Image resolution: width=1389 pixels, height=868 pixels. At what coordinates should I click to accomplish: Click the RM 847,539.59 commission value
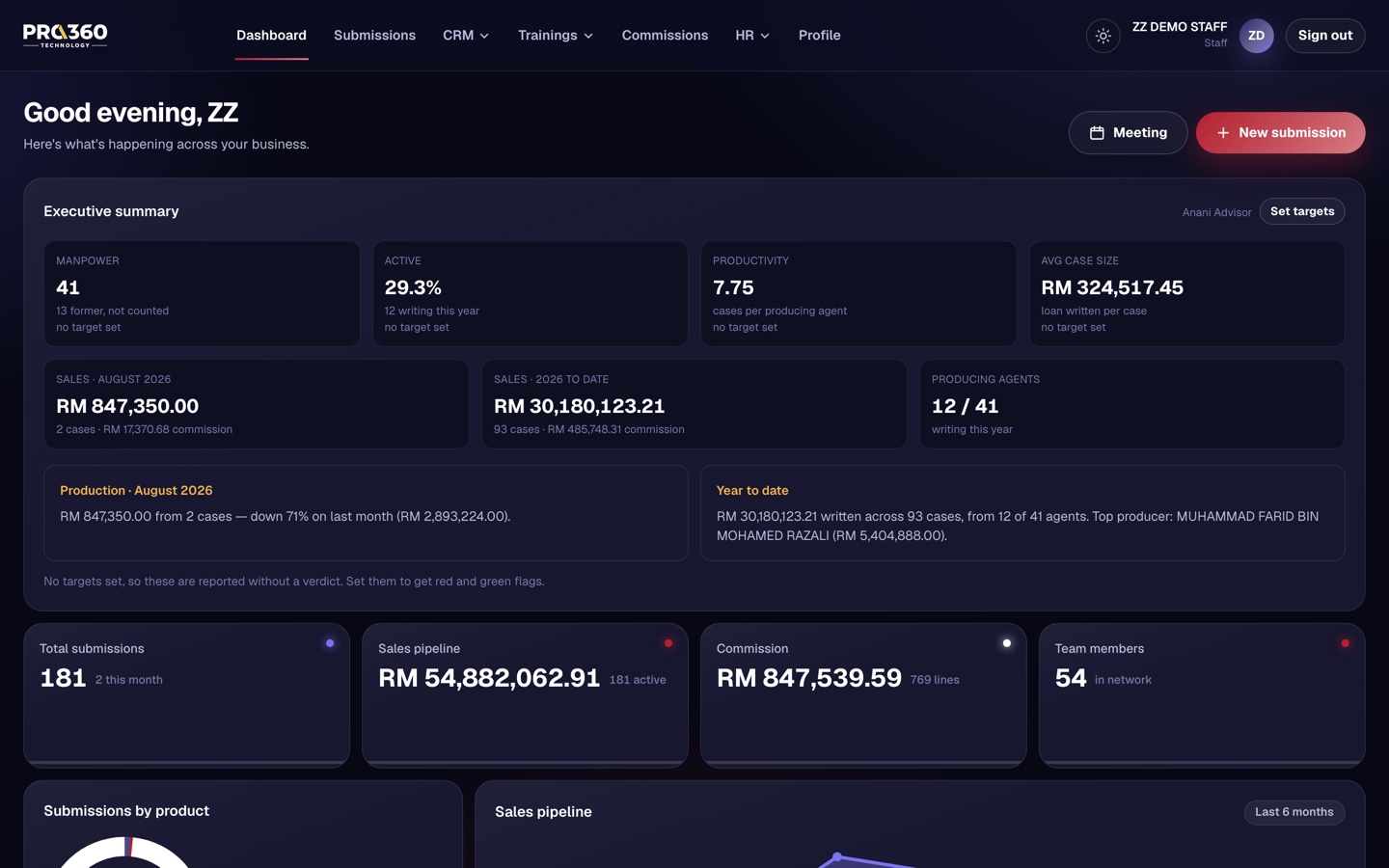tap(809, 678)
